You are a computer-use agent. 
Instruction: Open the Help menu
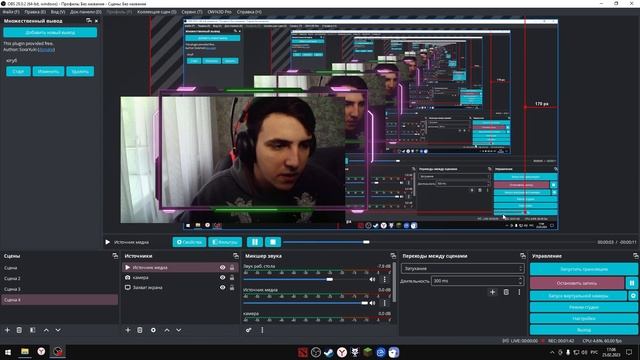249,12
